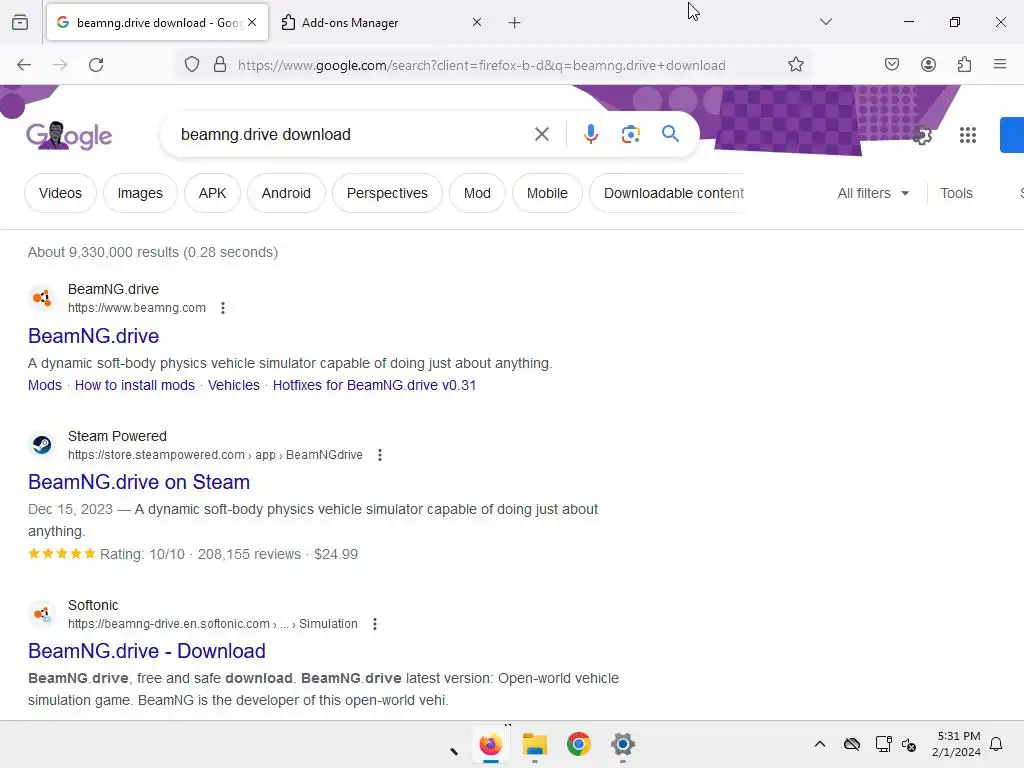Show site security padlock info
This screenshot has width=1024, height=768.
220,65
